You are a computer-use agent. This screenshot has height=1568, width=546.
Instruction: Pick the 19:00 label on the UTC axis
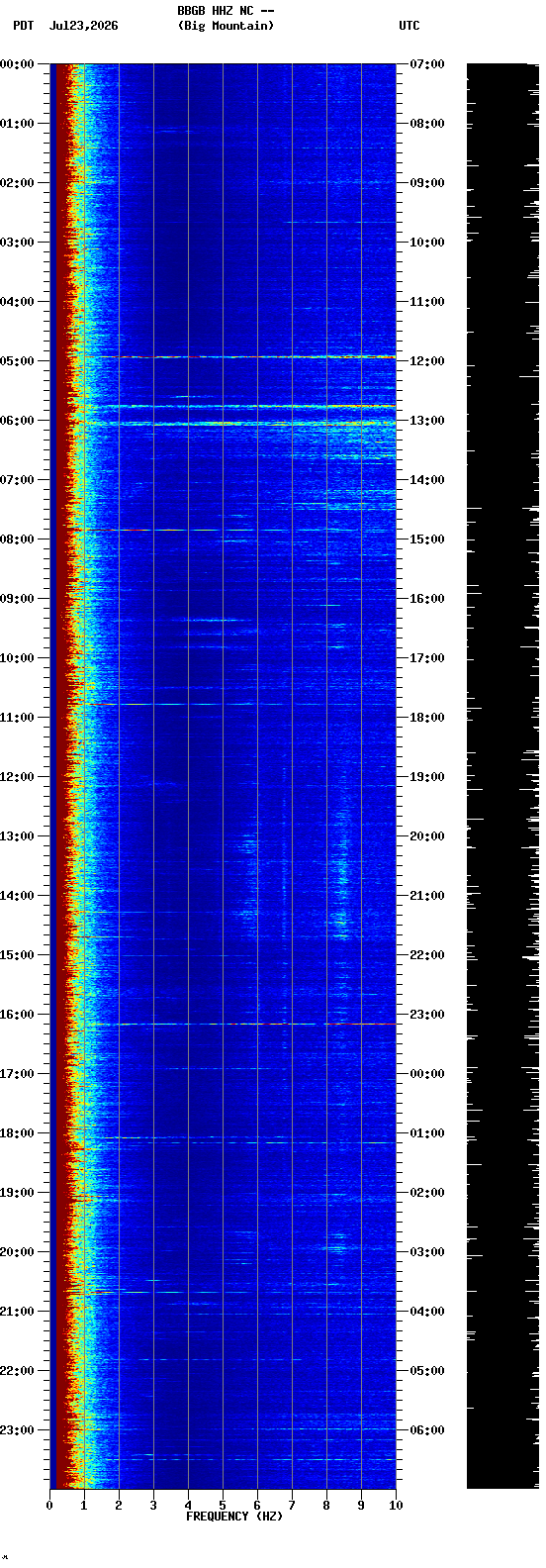[x=427, y=777]
